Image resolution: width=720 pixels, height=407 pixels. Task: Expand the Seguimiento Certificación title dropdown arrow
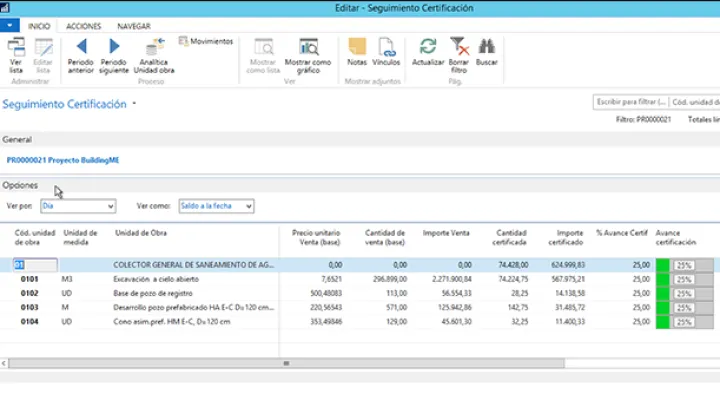pyautogui.click(x=134, y=103)
